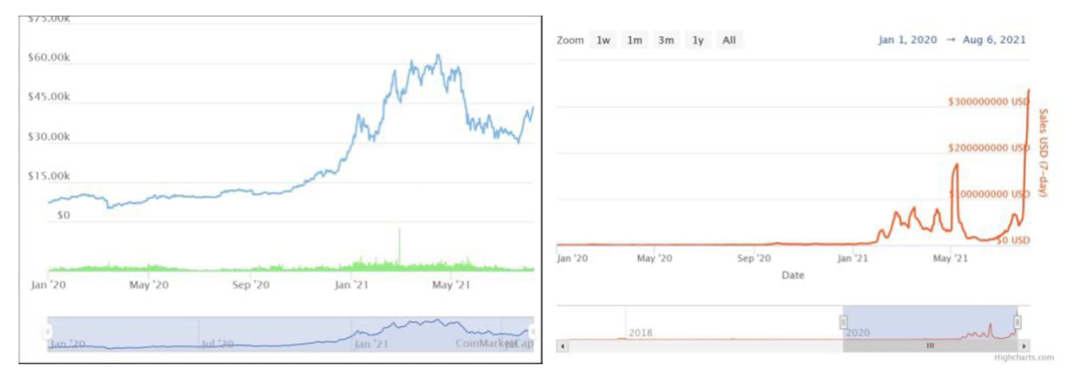The height and width of the screenshot is (381, 1080).
Task: Click the Jan 1, 2020 start date field
Action: click(x=907, y=40)
